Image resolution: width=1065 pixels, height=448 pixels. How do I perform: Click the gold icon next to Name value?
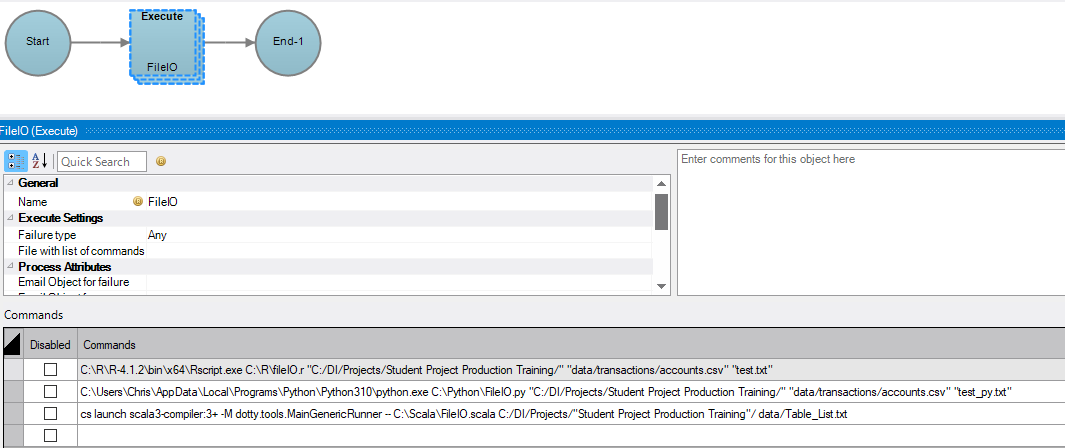138,202
